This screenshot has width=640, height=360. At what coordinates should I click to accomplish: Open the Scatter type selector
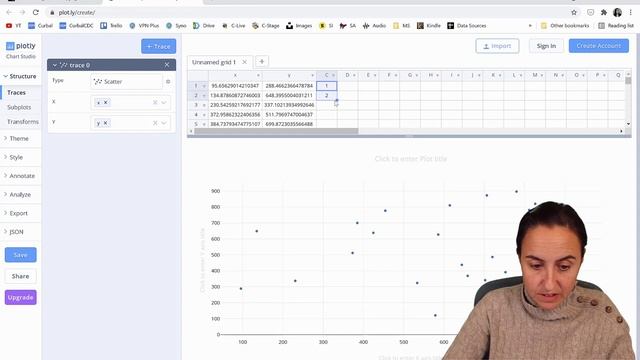126,82
